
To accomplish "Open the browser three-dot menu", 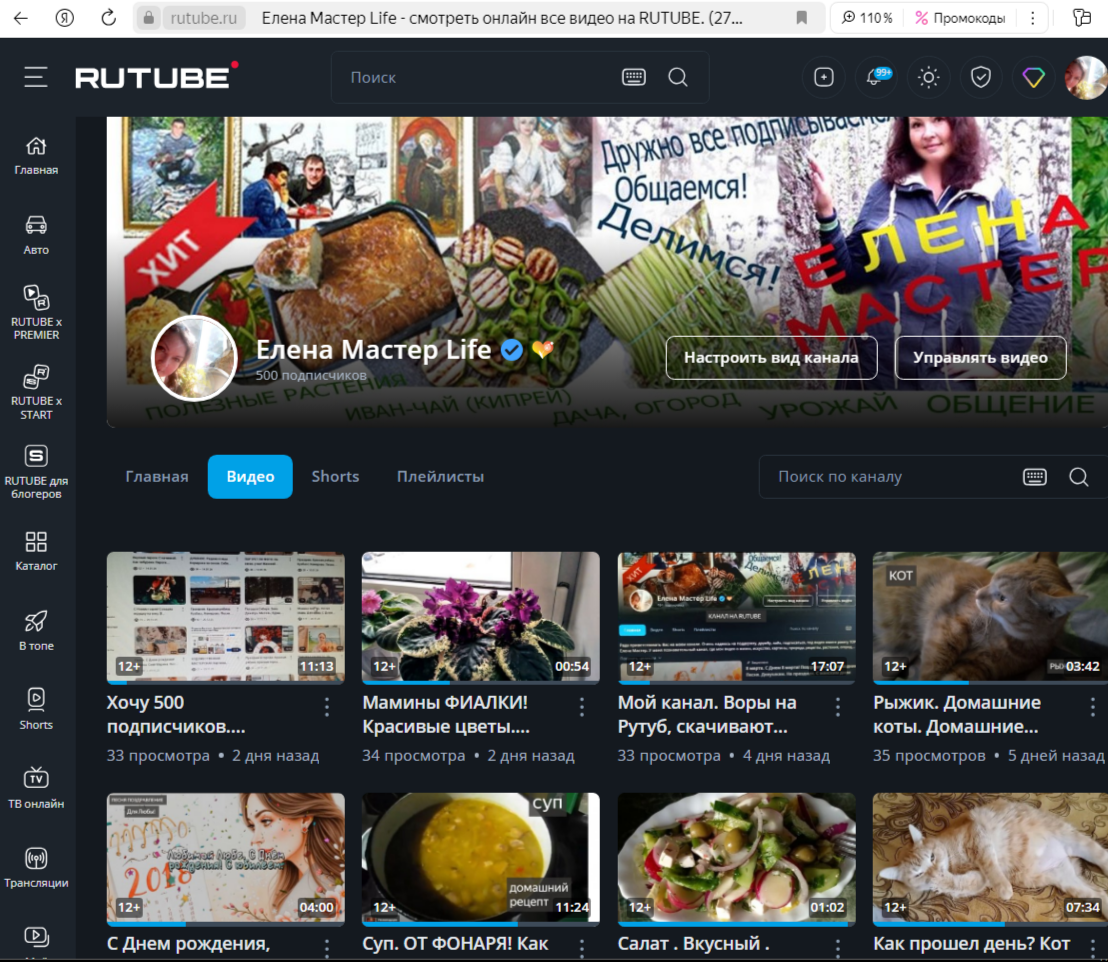I will click(x=1032, y=18).
